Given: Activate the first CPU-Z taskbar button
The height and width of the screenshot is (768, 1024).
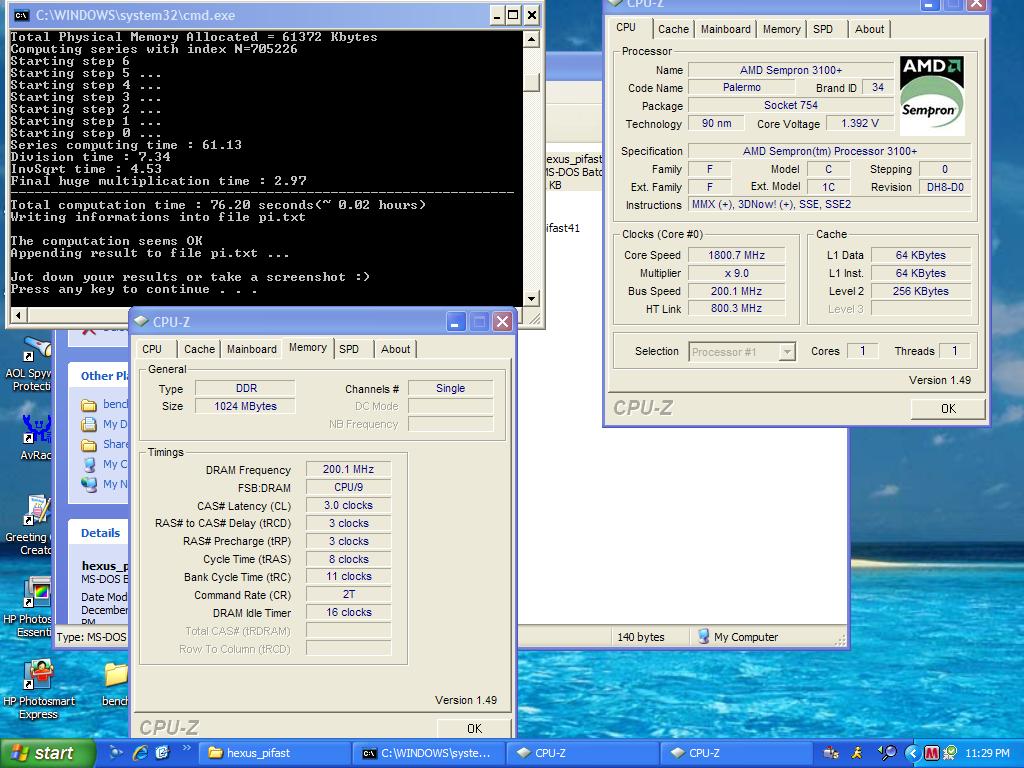Looking at the screenshot, I should tap(583, 753).
